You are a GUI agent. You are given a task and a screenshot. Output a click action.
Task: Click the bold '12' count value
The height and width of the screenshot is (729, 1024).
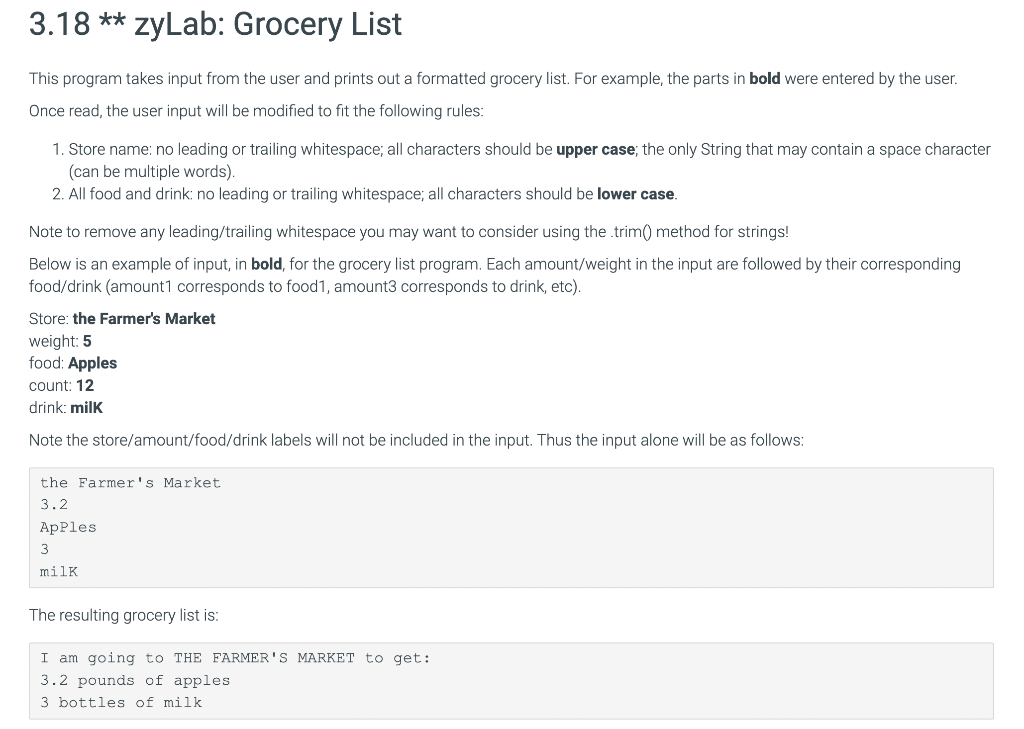pos(85,385)
